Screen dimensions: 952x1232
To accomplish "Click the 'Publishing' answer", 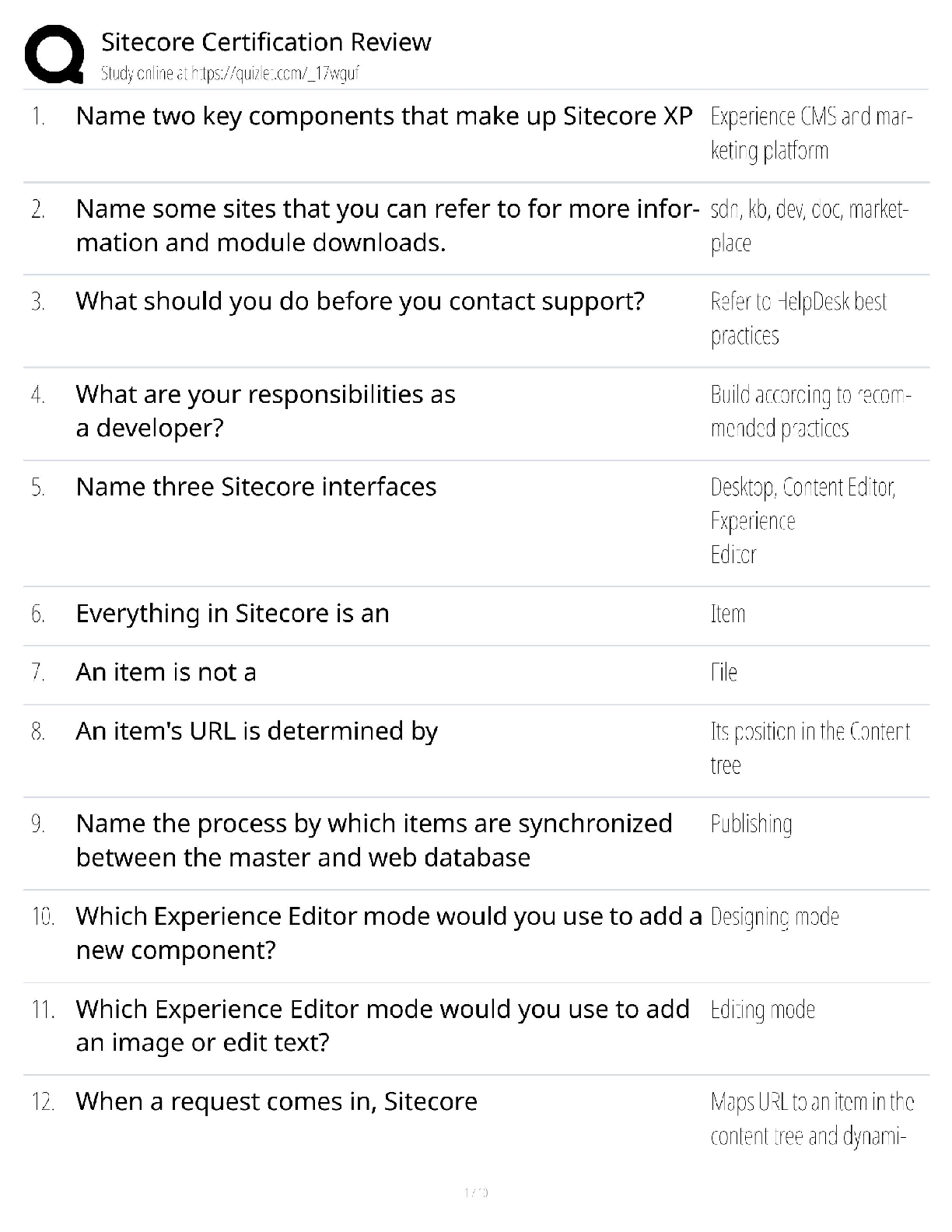I will pos(751,824).
